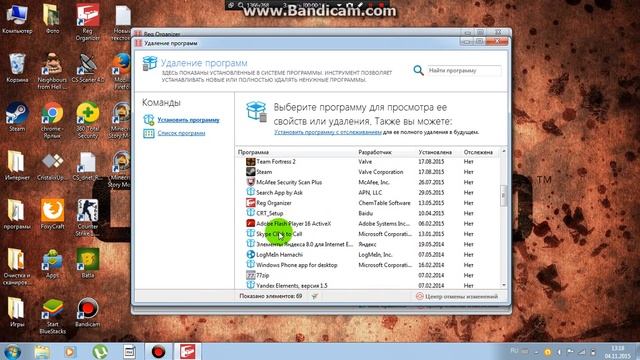640x360 pixels.
Task: Select LogMeIn Hamachi row
Action: [x=368, y=255]
